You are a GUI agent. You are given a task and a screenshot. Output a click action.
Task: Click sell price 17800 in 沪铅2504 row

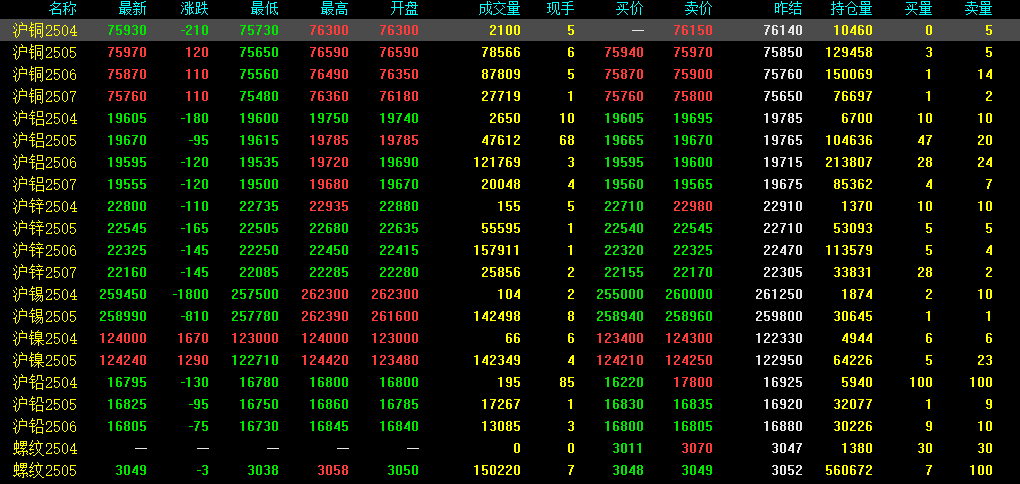point(693,383)
